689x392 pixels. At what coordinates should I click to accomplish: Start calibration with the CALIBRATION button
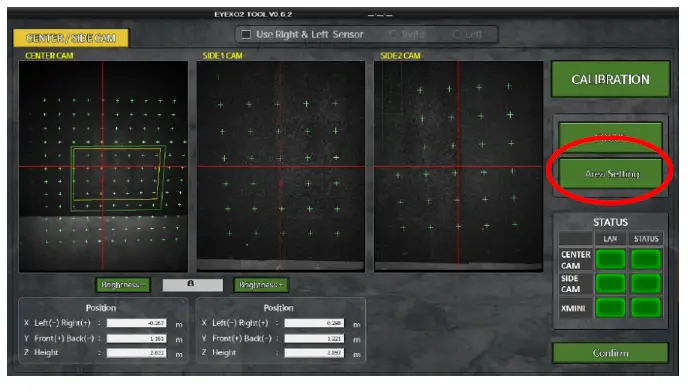point(610,79)
